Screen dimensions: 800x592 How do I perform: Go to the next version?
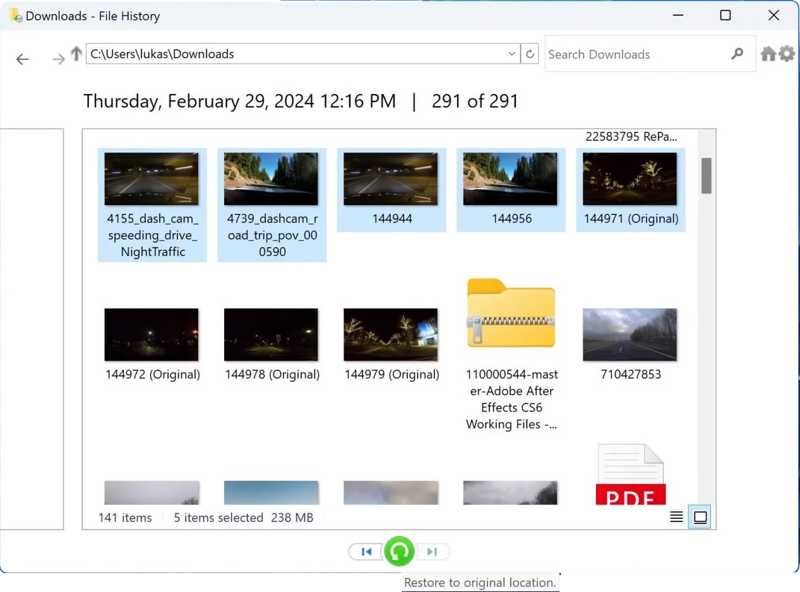[432, 551]
